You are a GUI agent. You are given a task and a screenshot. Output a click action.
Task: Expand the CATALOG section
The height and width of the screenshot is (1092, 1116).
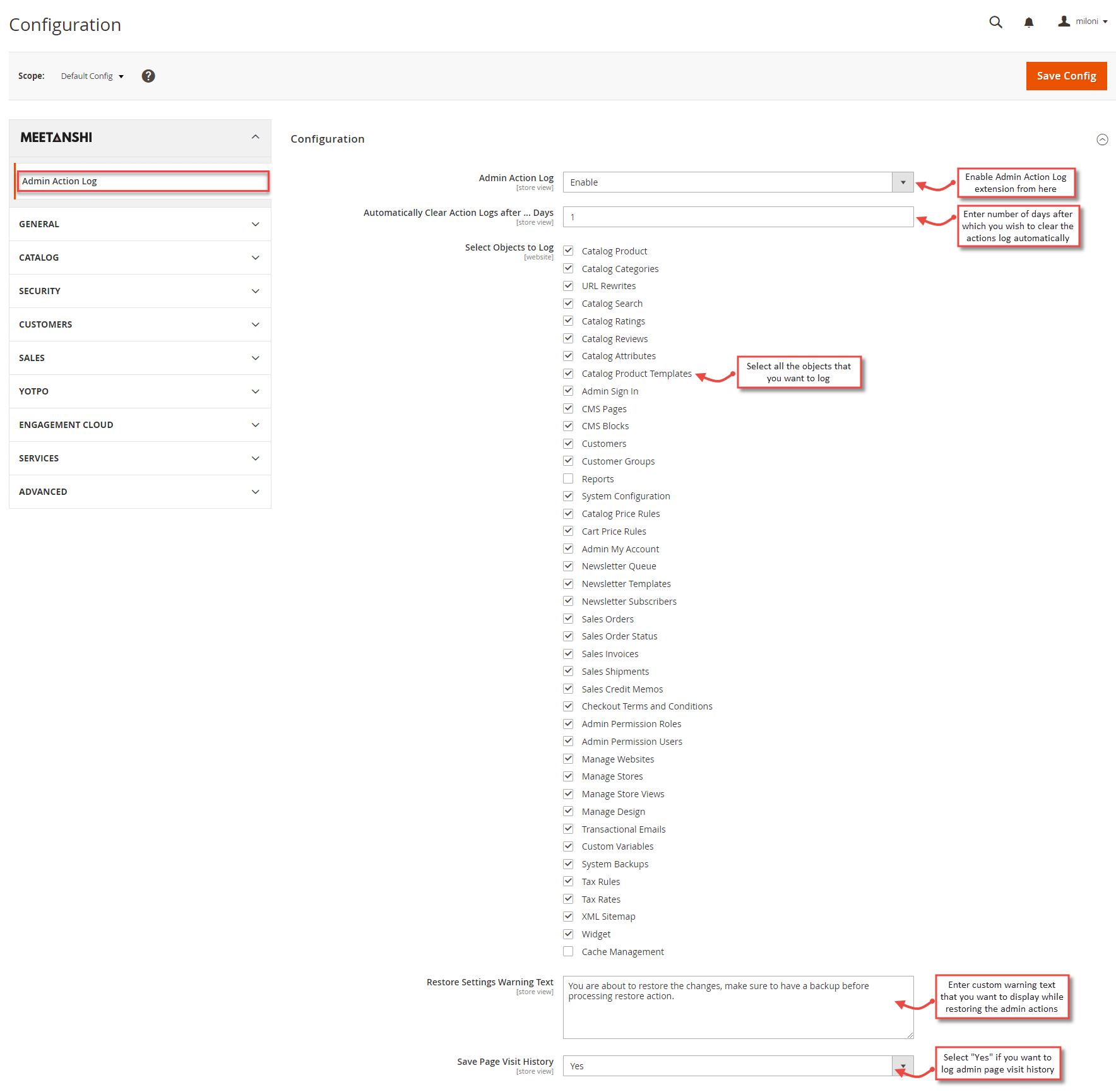point(139,257)
